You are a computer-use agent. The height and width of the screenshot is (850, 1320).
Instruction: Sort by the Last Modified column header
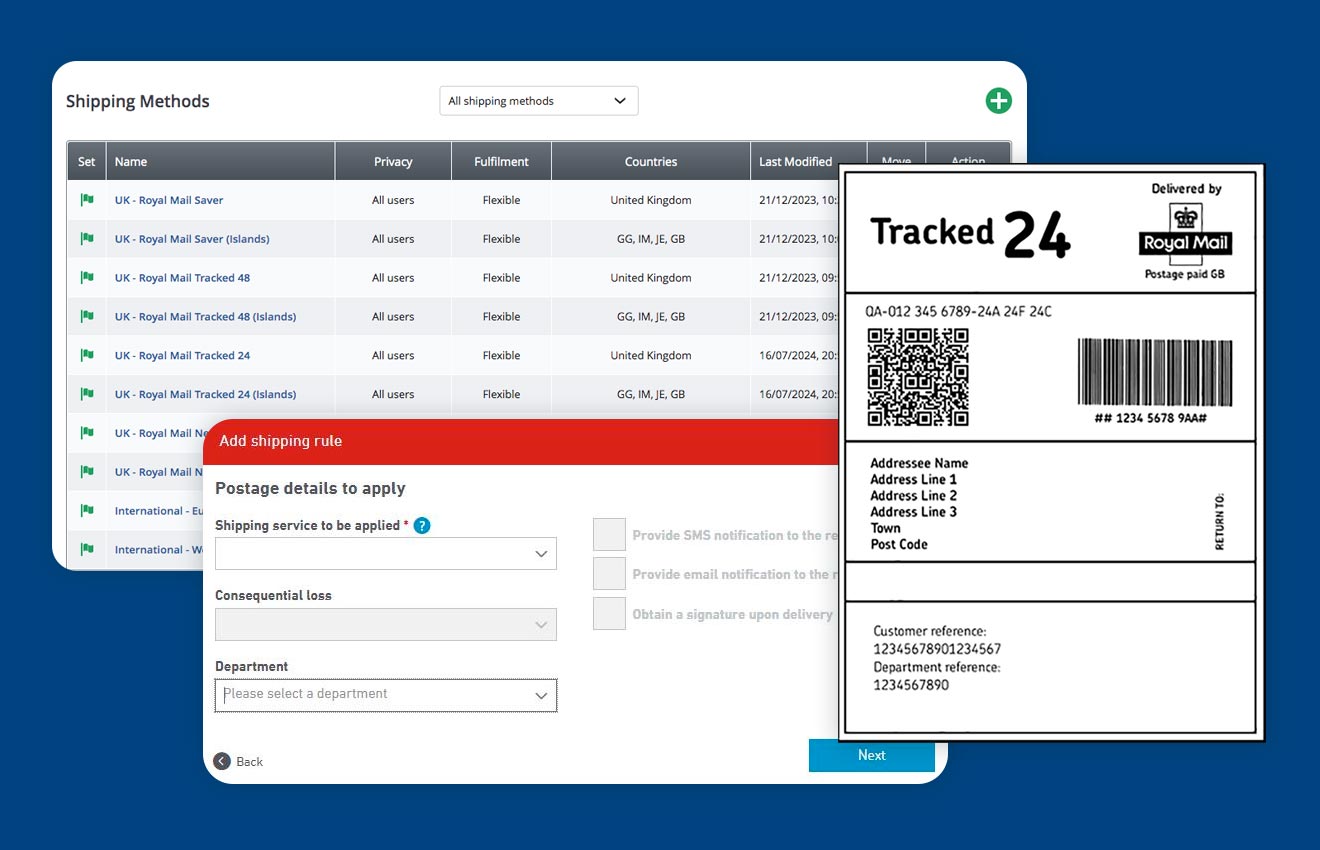pyautogui.click(x=796, y=160)
